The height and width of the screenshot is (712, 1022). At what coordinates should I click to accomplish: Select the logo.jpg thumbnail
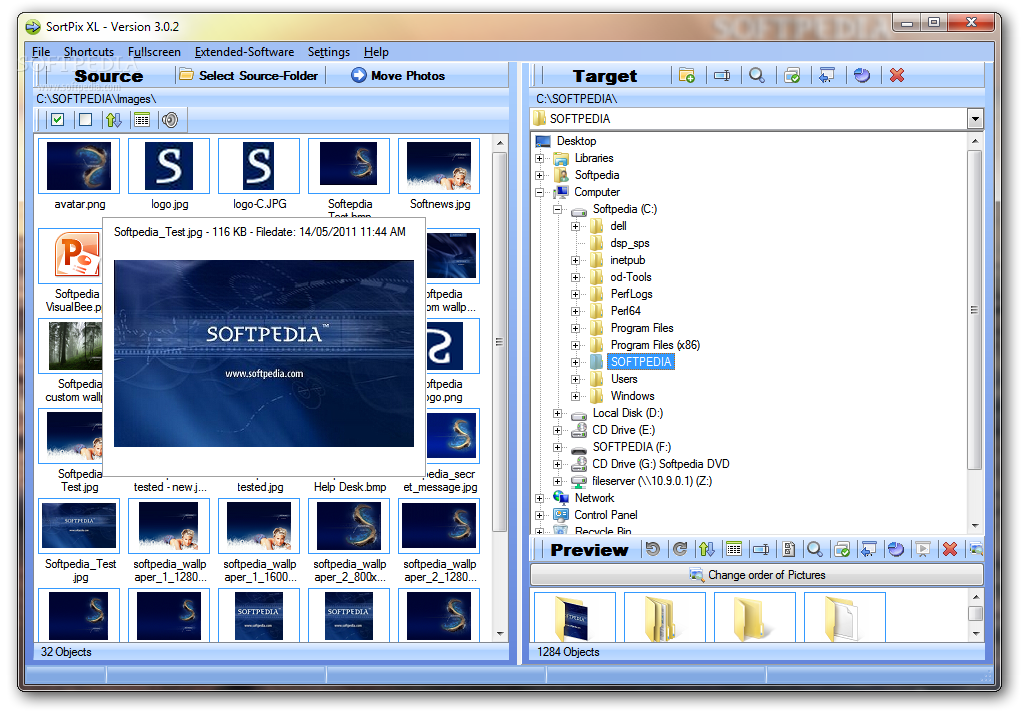[x=169, y=166]
